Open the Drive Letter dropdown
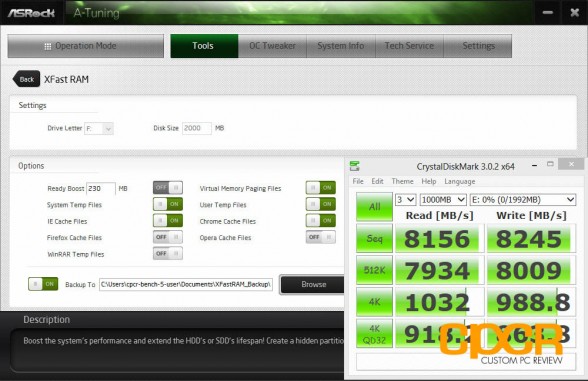588x381 pixels. tap(99, 129)
